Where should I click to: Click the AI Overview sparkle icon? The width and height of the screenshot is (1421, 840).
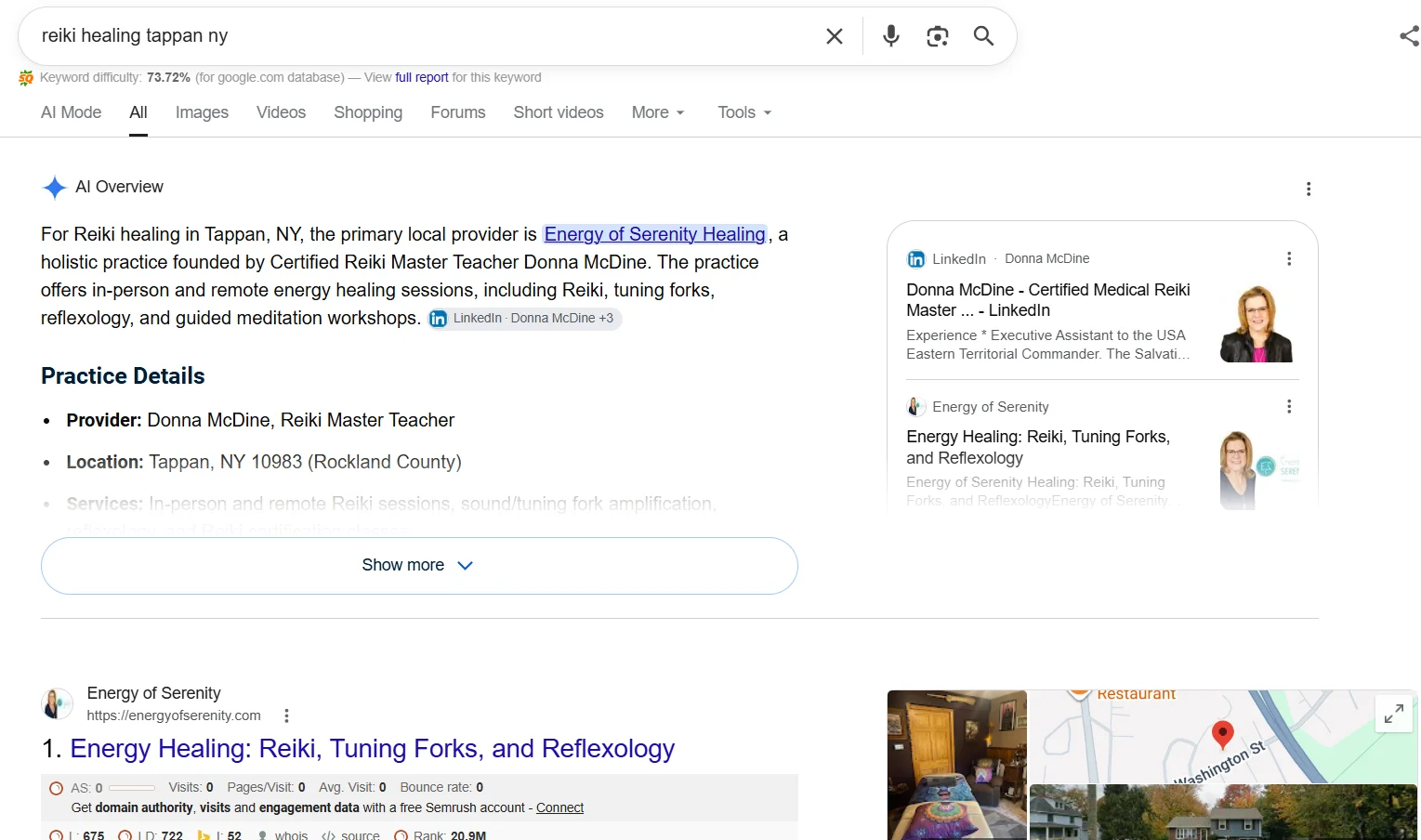pos(55,188)
